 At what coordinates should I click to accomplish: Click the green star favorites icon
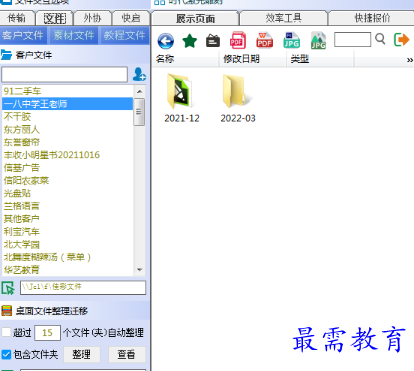[190, 41]
